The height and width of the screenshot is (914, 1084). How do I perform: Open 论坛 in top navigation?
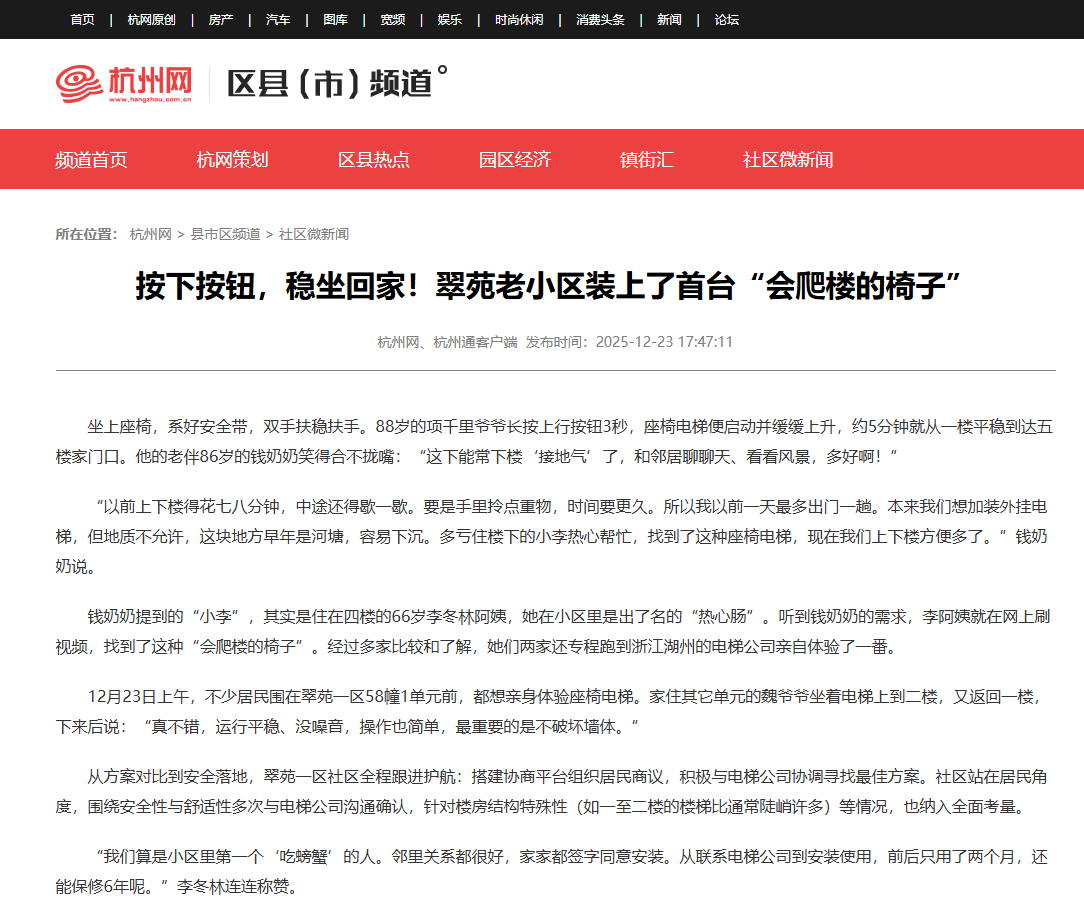[727, 20]
